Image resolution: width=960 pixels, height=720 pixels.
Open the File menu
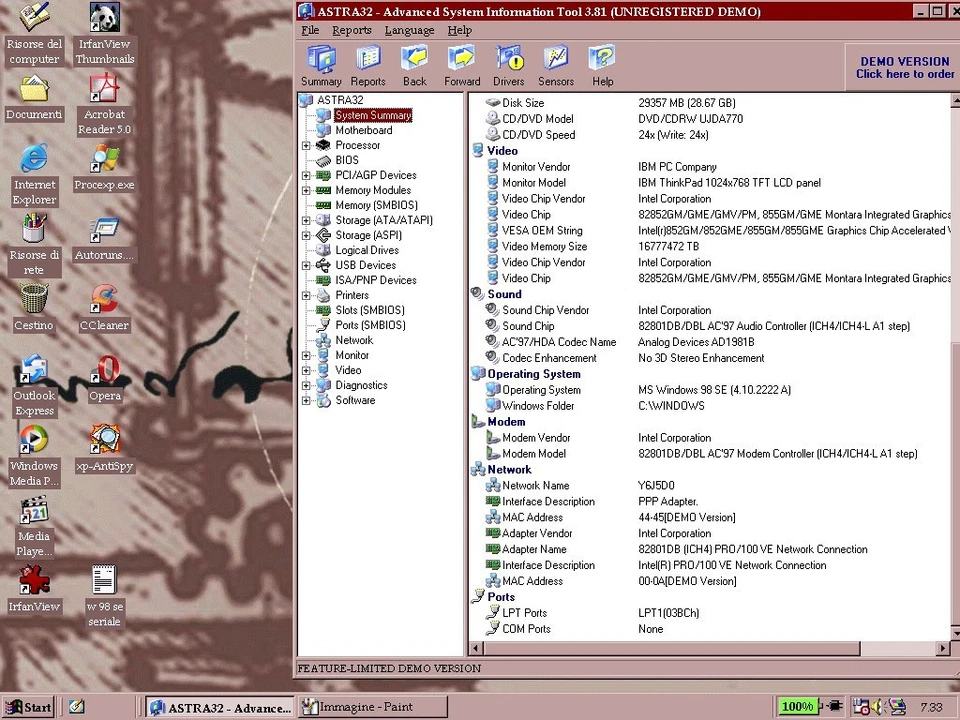[310, 30]
